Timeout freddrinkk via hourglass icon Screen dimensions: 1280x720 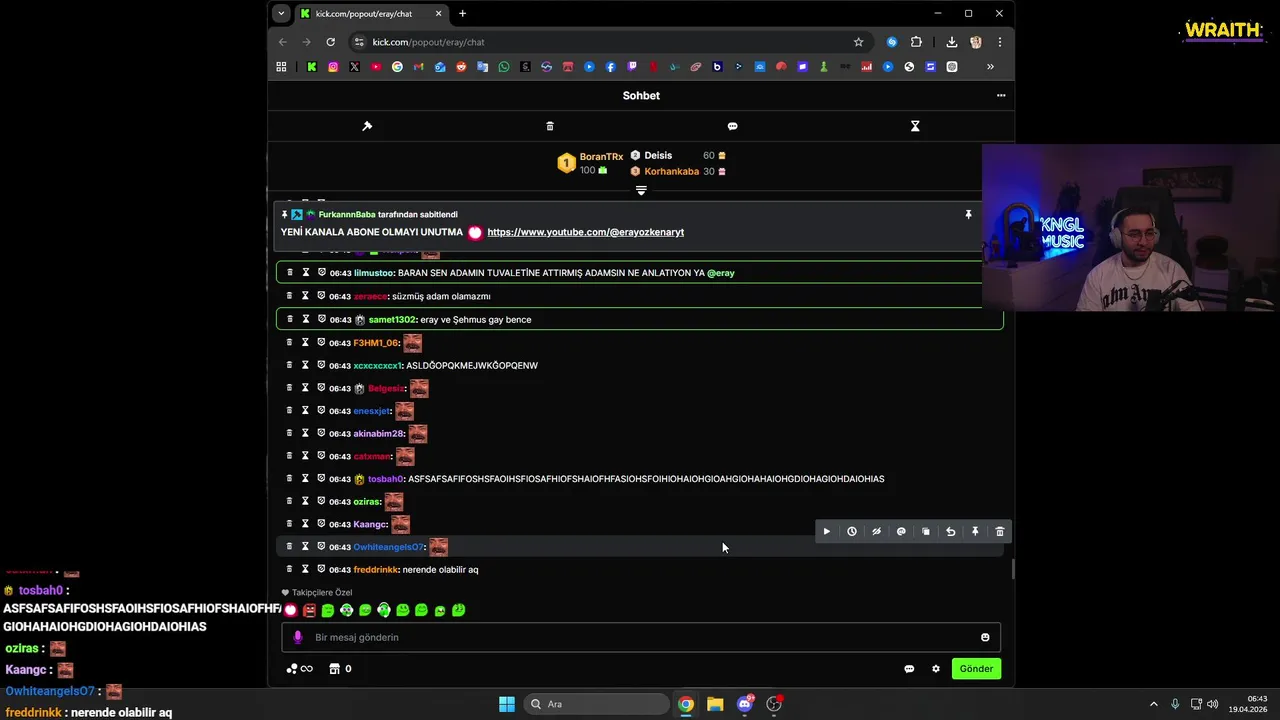tap(305, 569)
